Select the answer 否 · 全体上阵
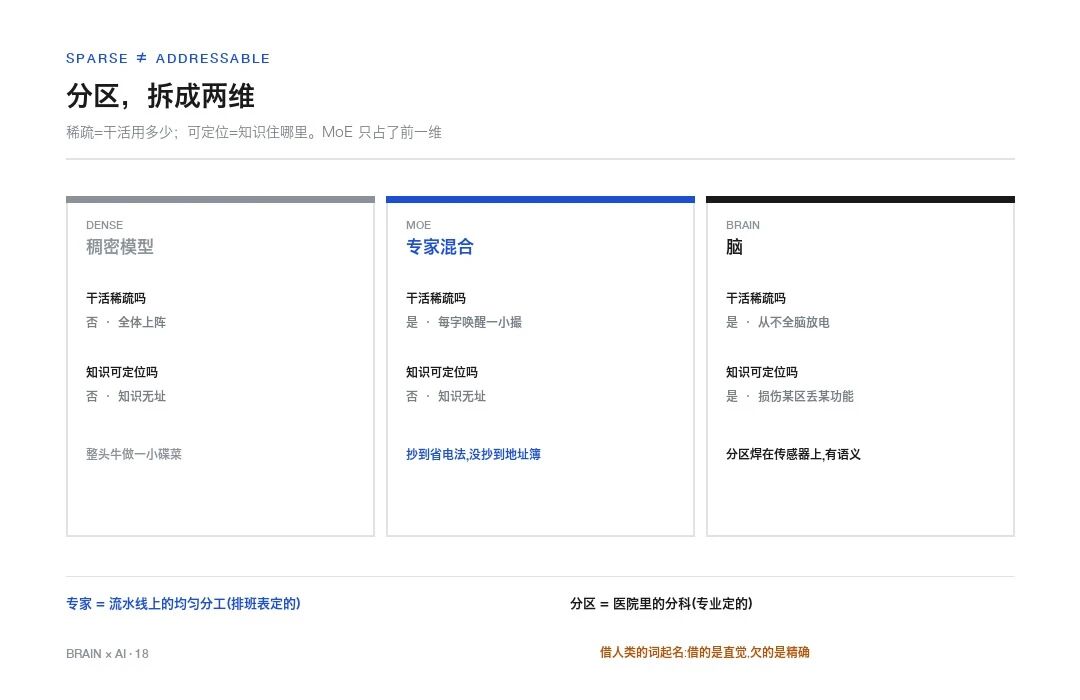The height and width of the screenshot is (700, 1080). point(126,322)
